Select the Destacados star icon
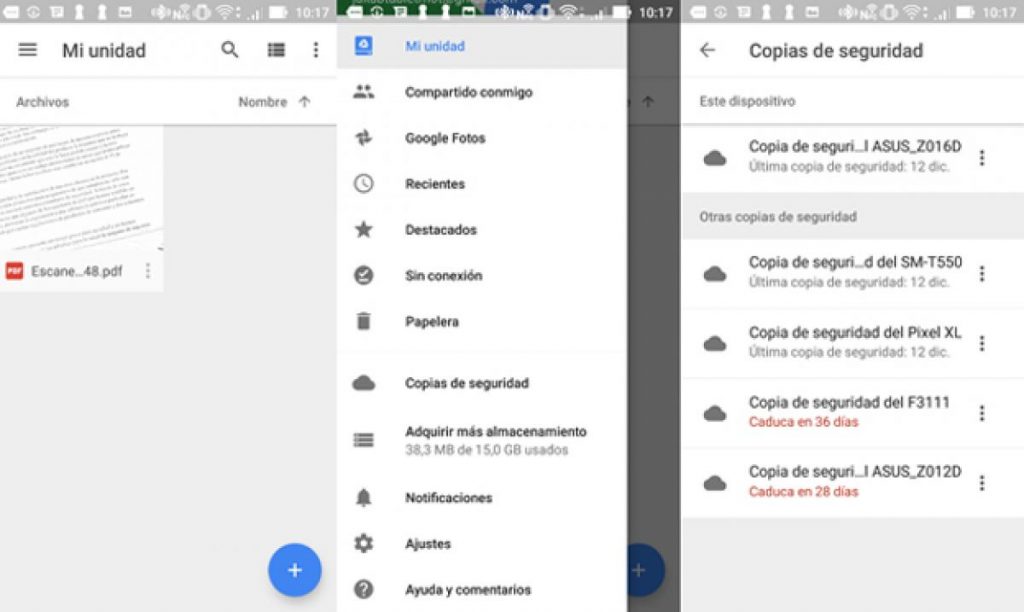This screenshot has width=1024, height=612. (x=364, y=230)
